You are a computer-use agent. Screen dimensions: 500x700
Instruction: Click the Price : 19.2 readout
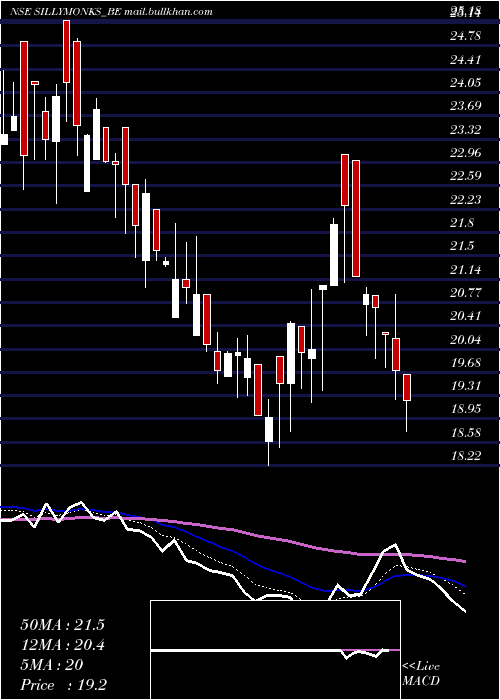pos(63,685)
